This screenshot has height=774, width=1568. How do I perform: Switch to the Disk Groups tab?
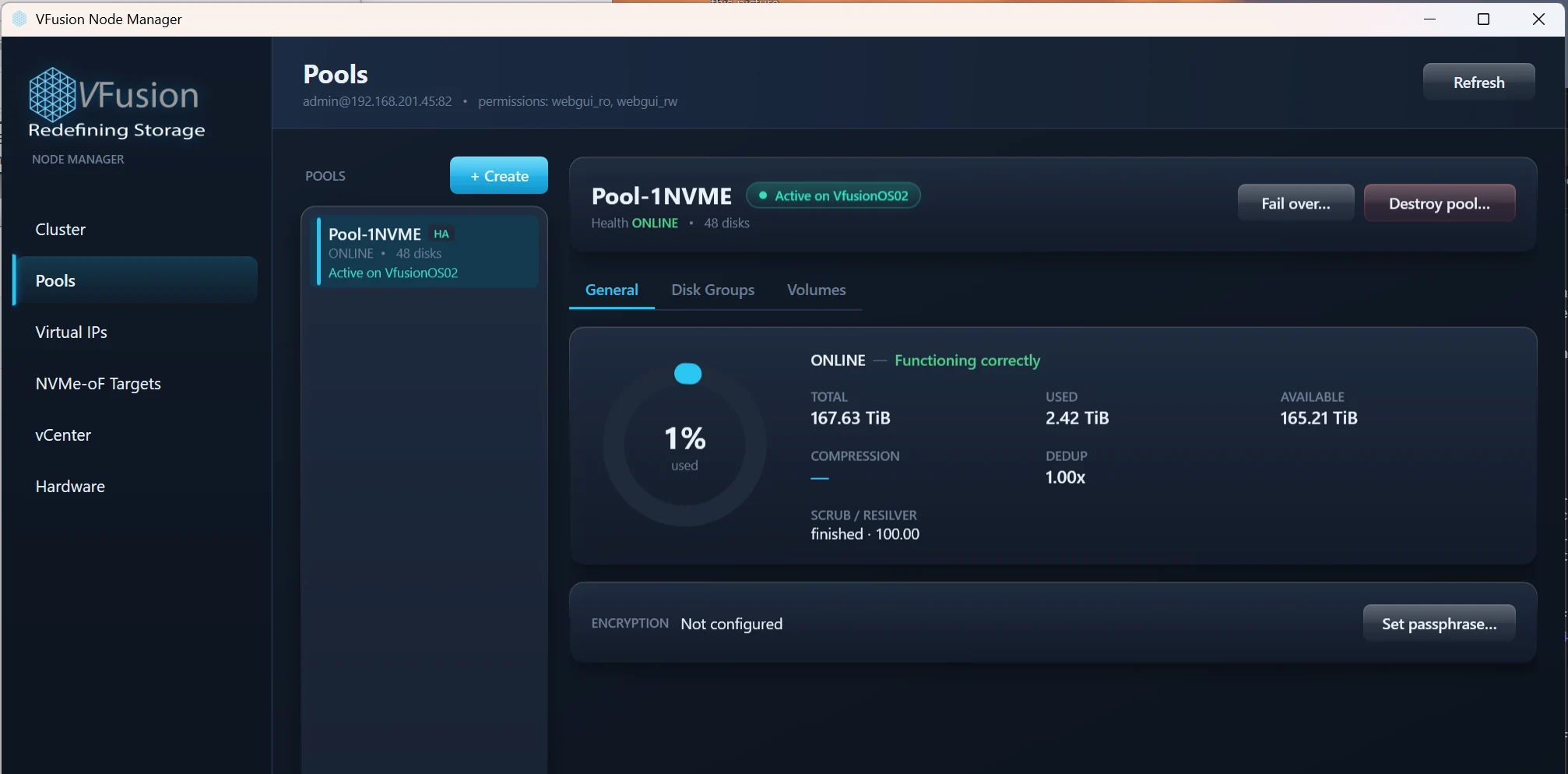click(712, 290)
